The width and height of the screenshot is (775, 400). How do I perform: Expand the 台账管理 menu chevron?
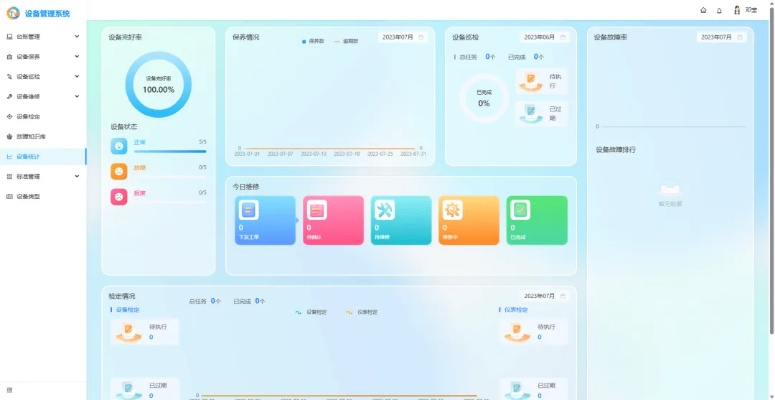click(x=77, y=37)
